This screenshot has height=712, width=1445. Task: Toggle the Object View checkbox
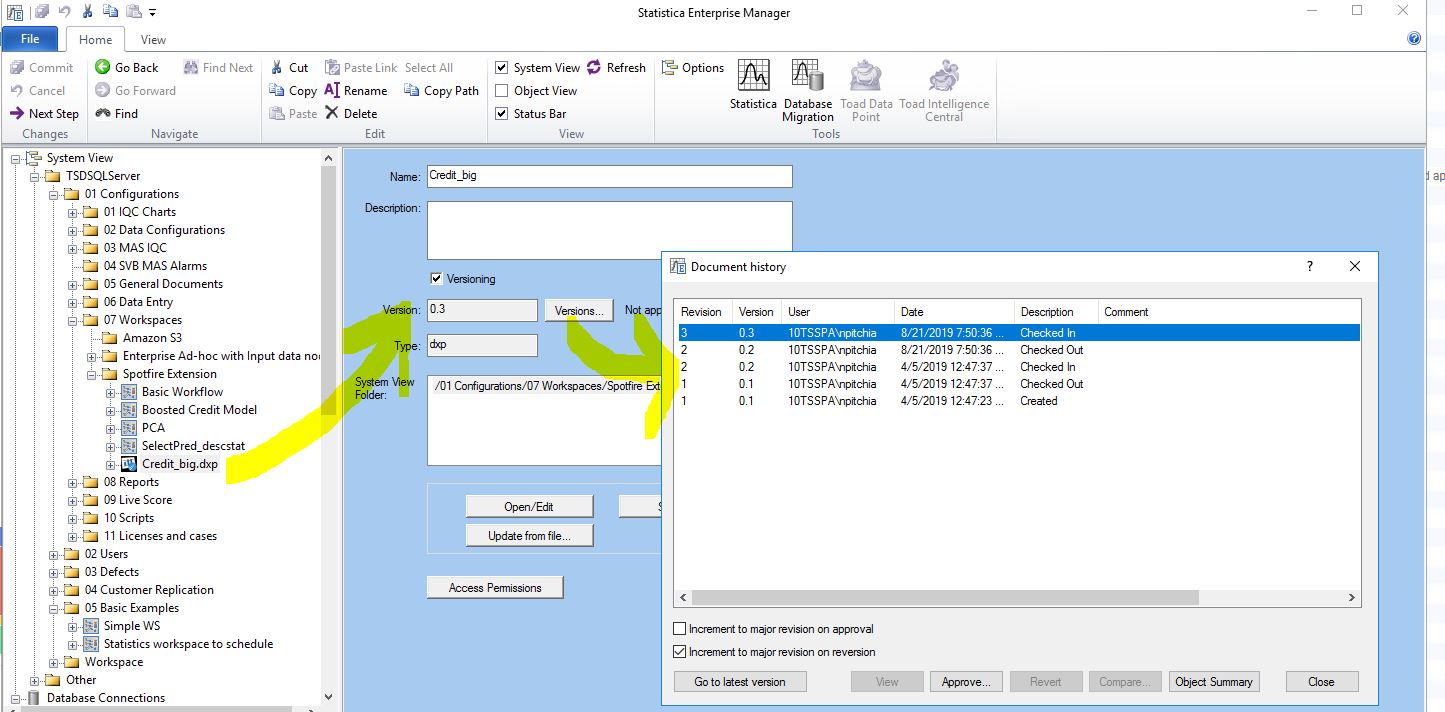coord(502,91)
